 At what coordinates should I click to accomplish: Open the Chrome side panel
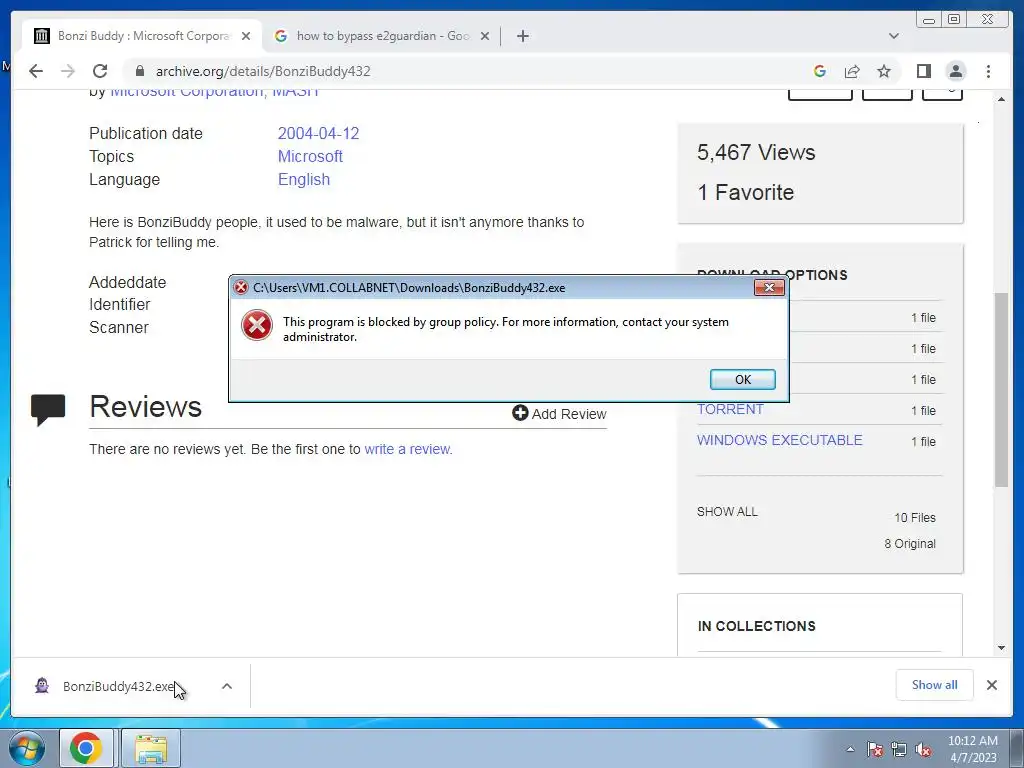coord(923,71)
